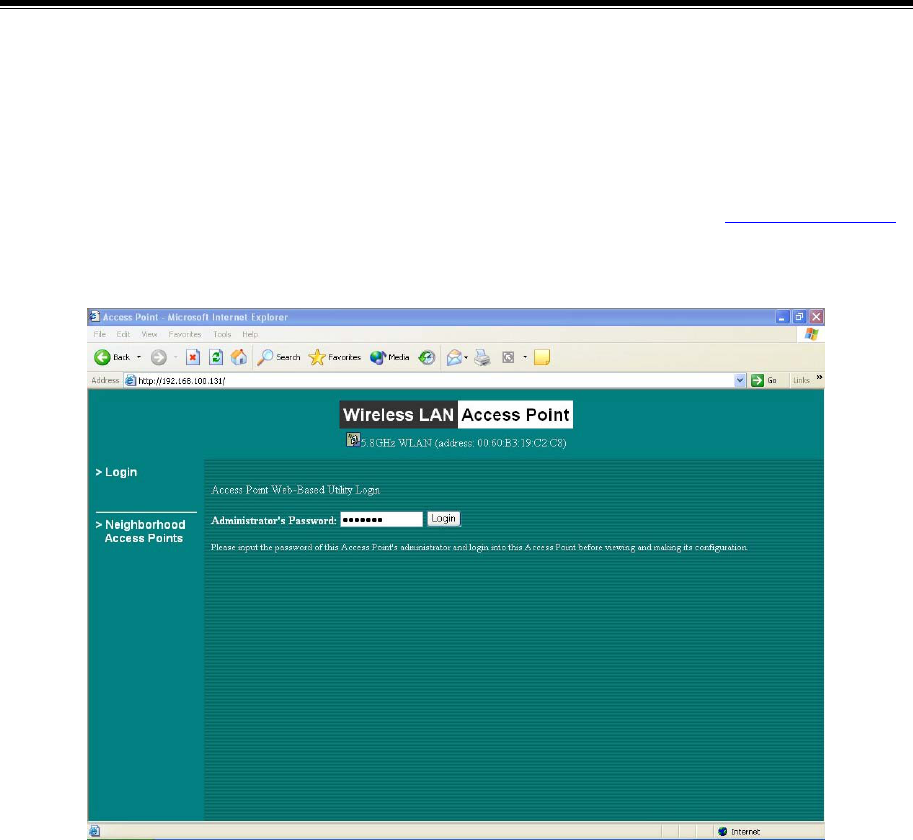Open the View menu
Image resolution: width=913 pixels, height=840 pixels.
click(x=149, y=335)
